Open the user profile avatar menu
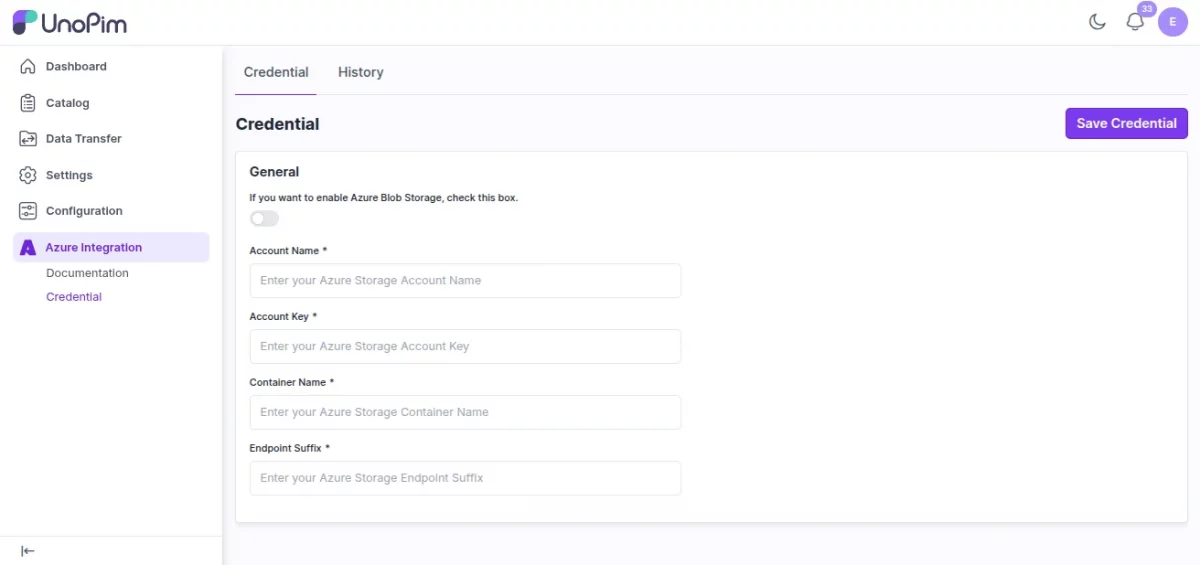Viewport: 1200px width, 565px height. click(1172, 22)
